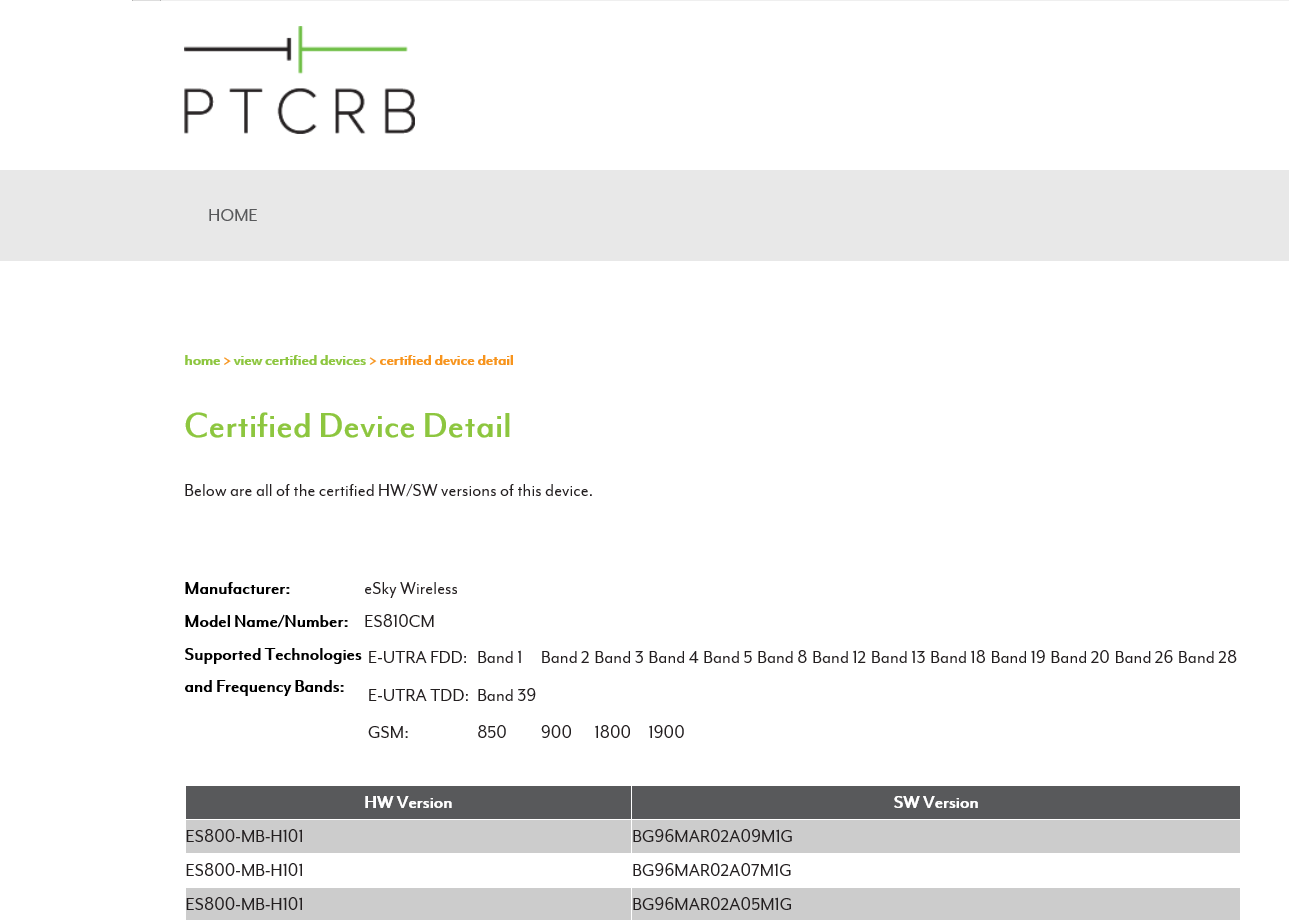
Task: Select the eSky Wireless manufacturer text
Action: click(x=411, y=589)
